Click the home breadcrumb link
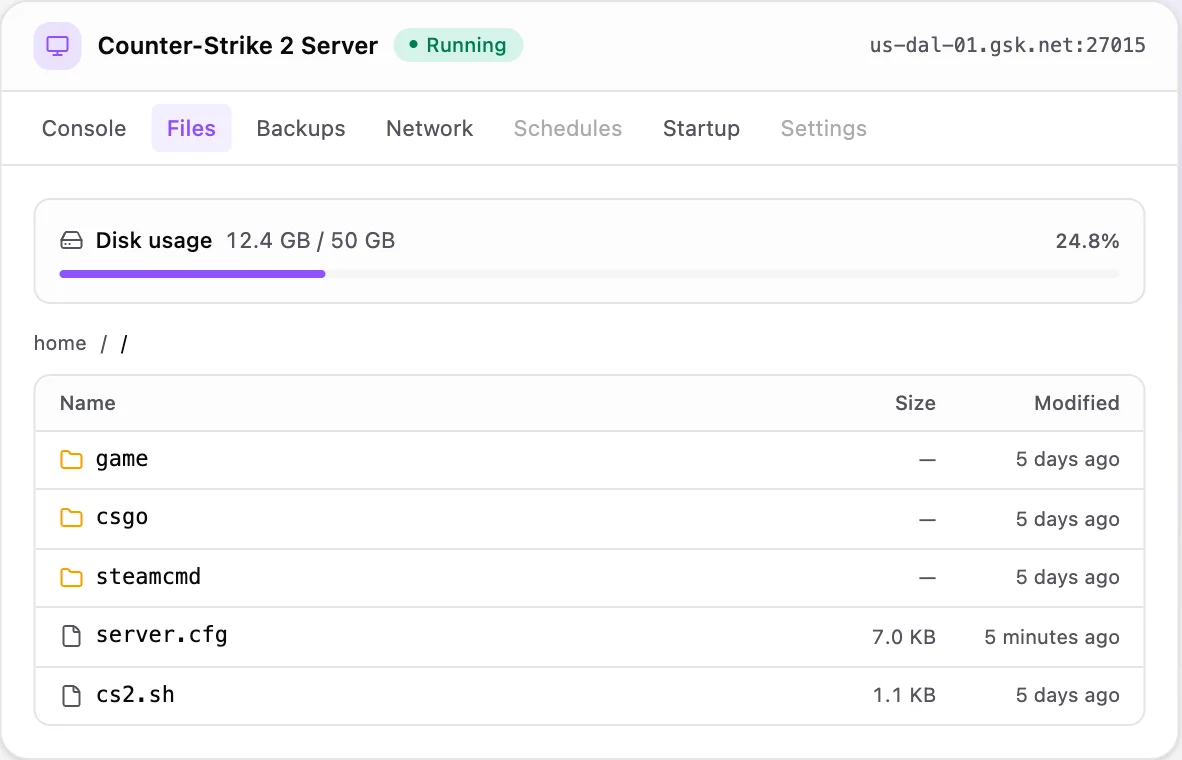This screenshot has height=760, width=1182. 60,343
